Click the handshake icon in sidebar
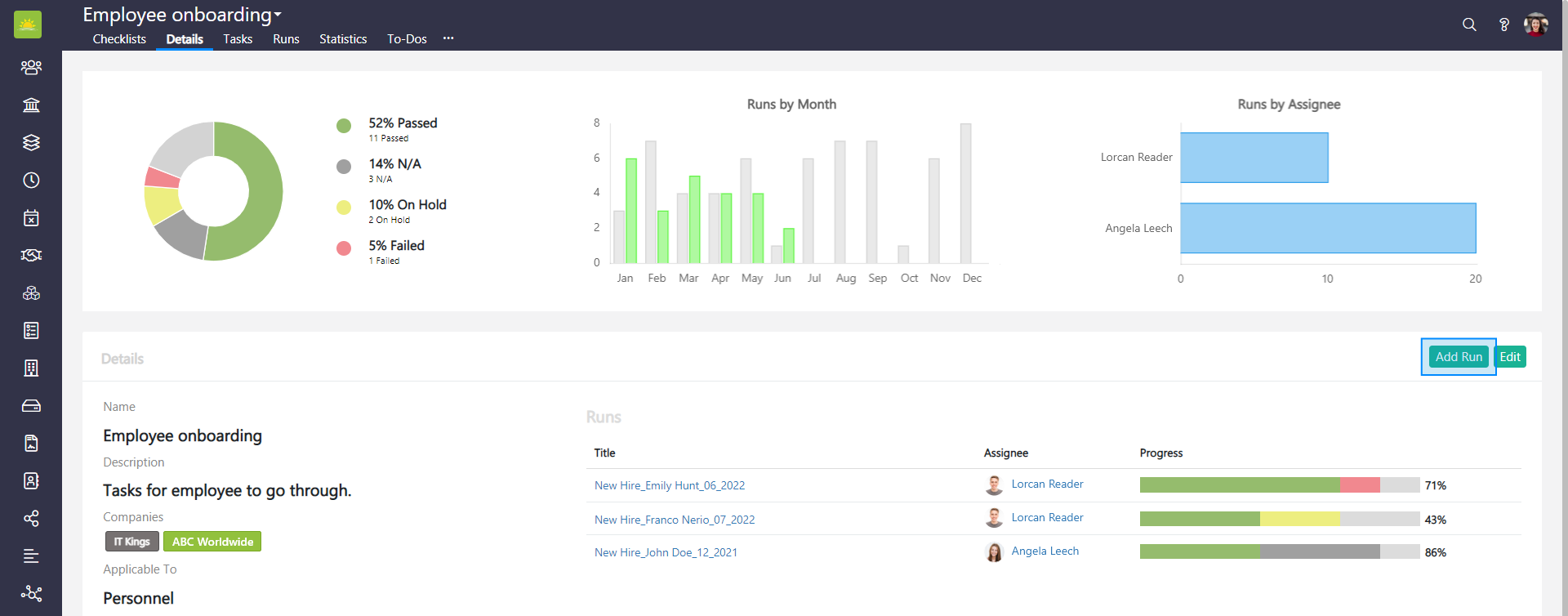 point(31,255)
